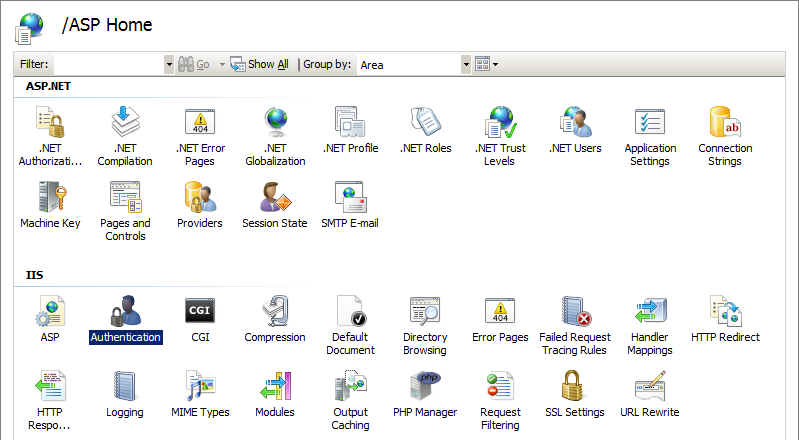Select Application Settings icon
The height and width of the screenshot is (440, 799).
coord(650,136)
